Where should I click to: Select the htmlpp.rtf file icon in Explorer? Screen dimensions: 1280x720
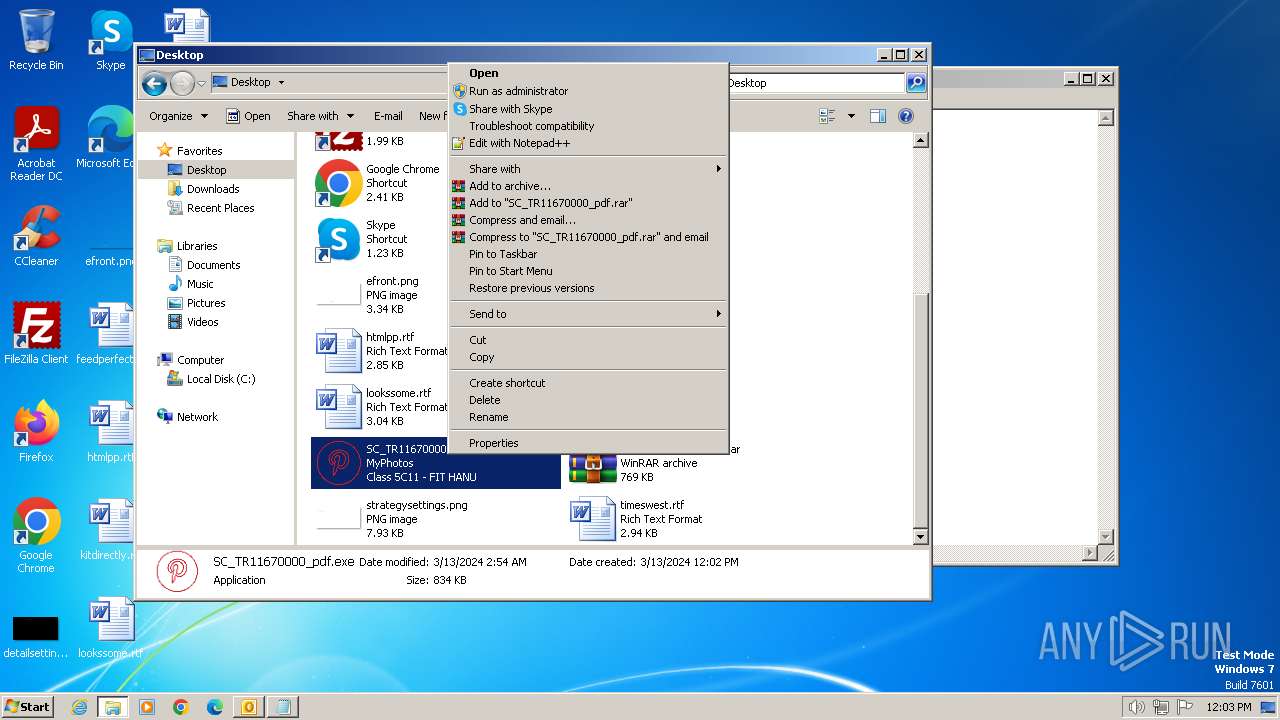click(338, 351)
